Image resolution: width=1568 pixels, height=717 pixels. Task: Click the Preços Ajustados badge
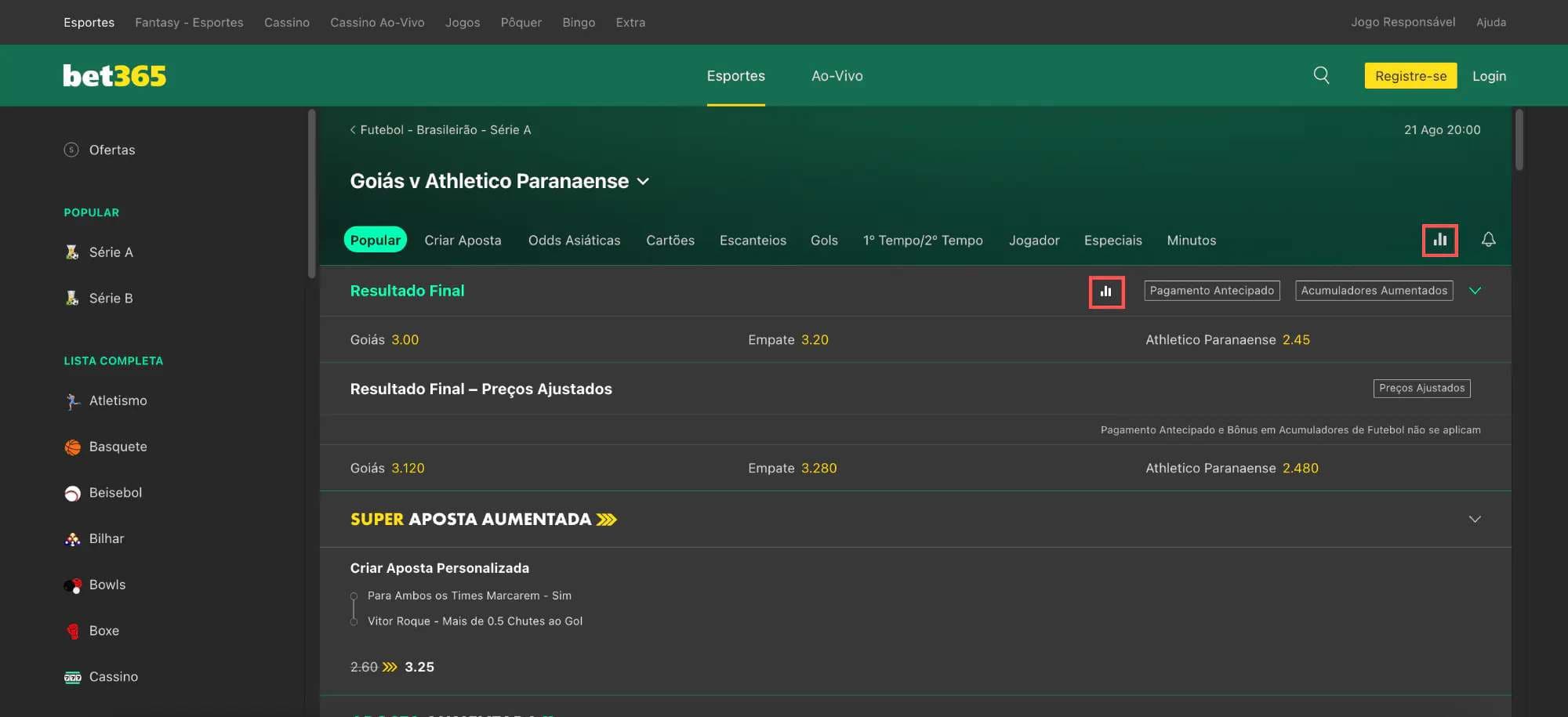1421,389
